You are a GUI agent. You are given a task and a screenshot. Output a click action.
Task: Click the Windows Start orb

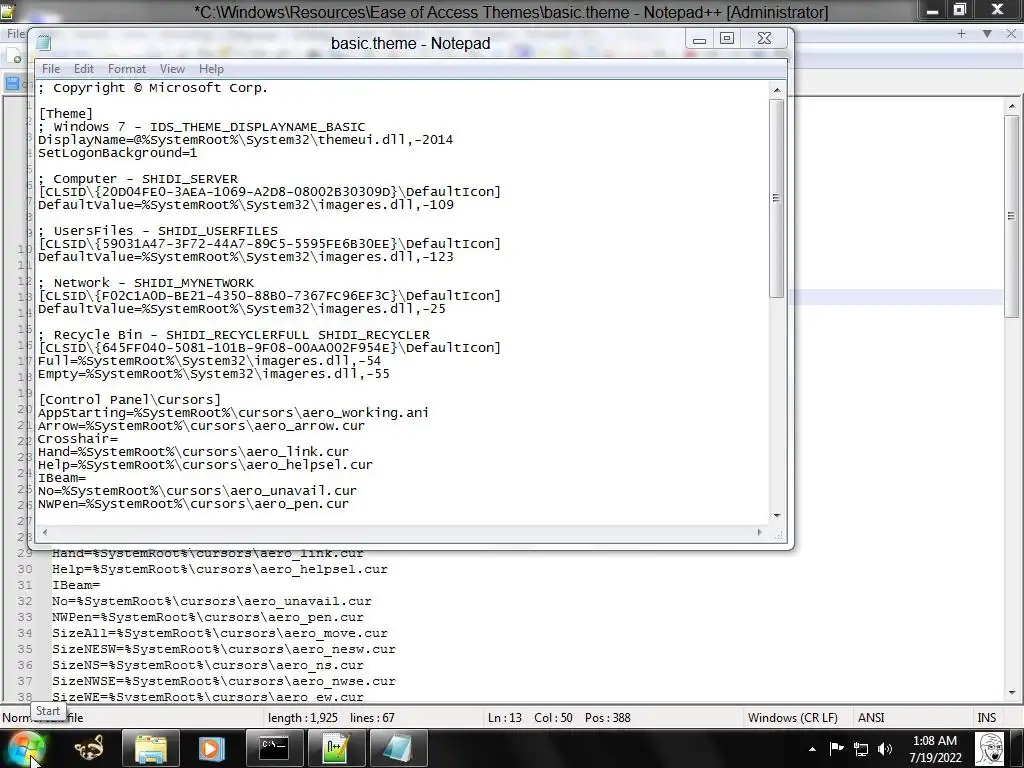tap(26, 748)
